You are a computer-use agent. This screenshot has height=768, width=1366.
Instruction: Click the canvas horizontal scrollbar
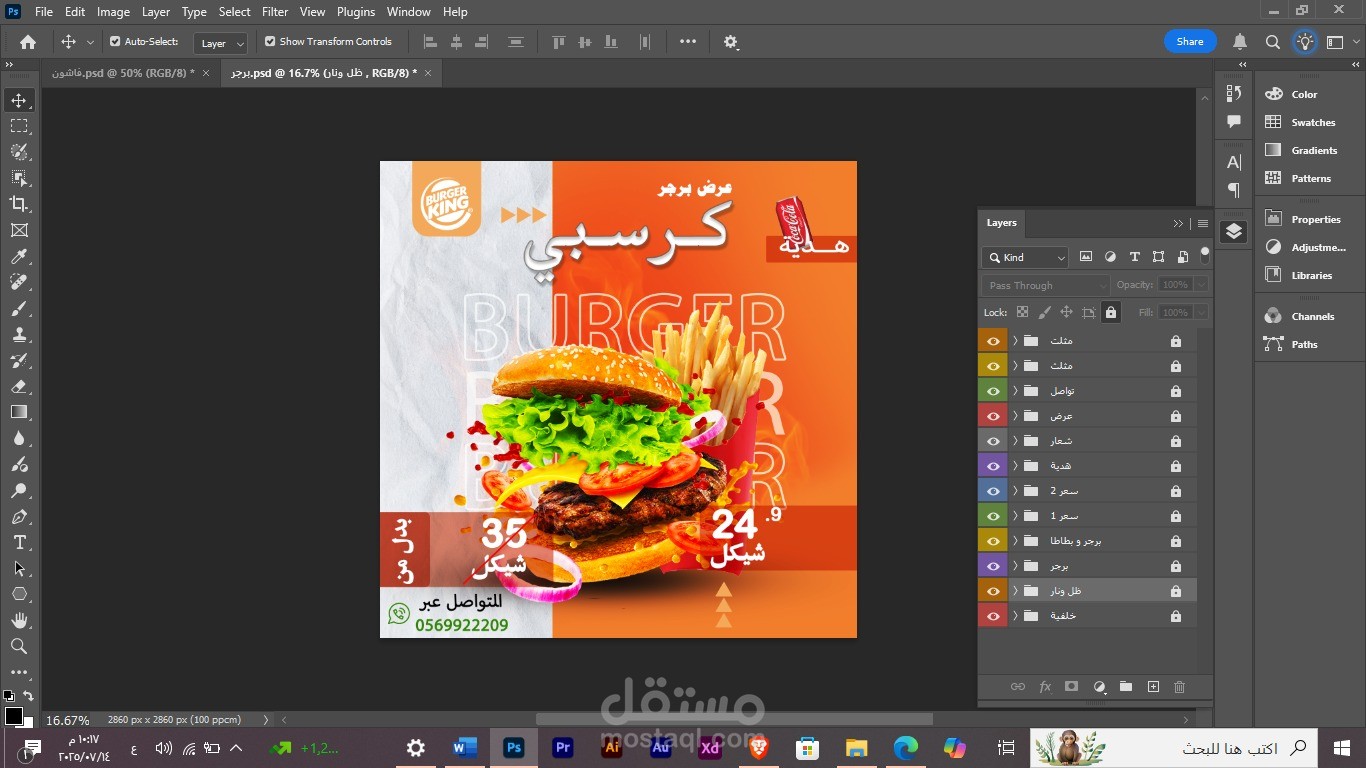(x=734, y=720)
